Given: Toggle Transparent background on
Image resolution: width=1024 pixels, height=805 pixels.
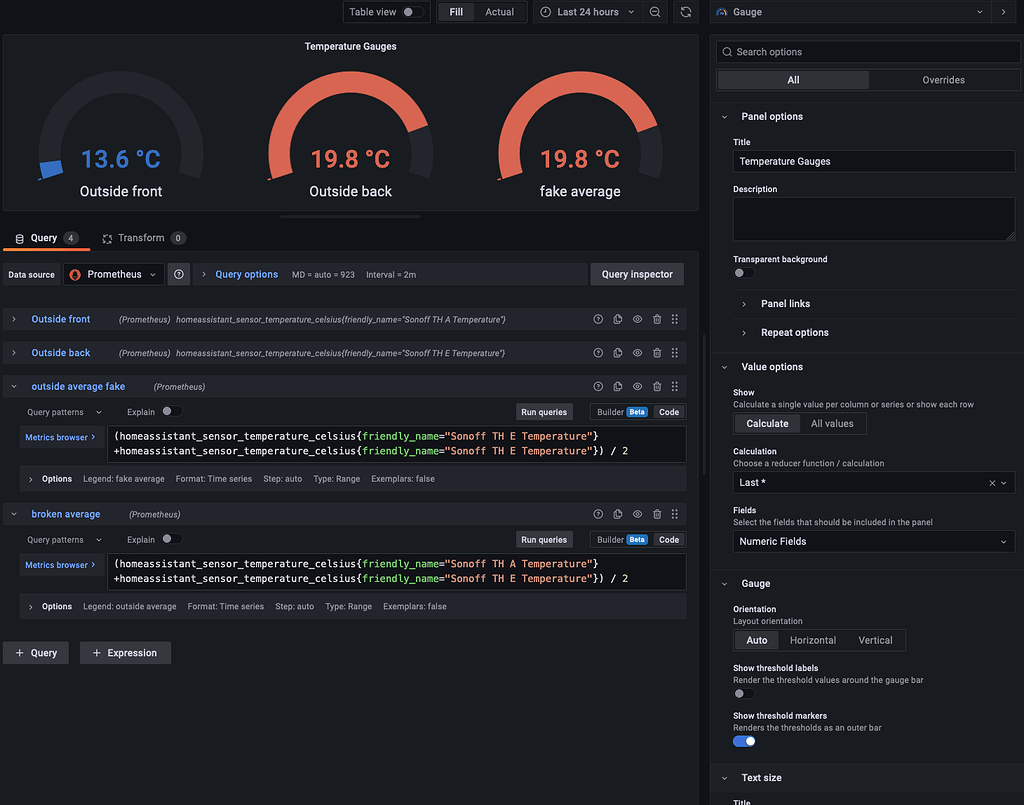Looking at the screenshot, I should pyautogui.click(x=743, y=271).
